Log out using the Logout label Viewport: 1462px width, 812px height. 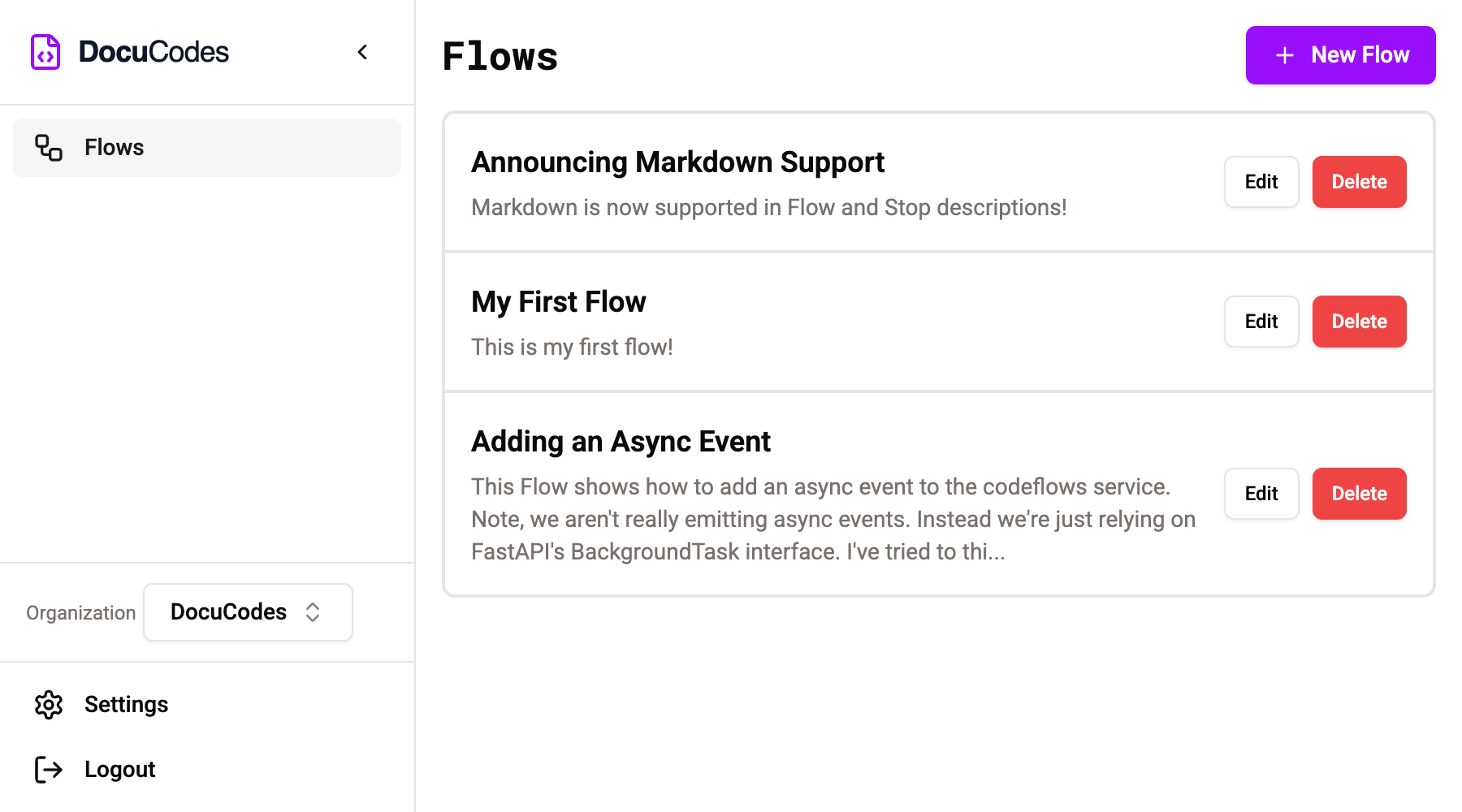(119, 769)
